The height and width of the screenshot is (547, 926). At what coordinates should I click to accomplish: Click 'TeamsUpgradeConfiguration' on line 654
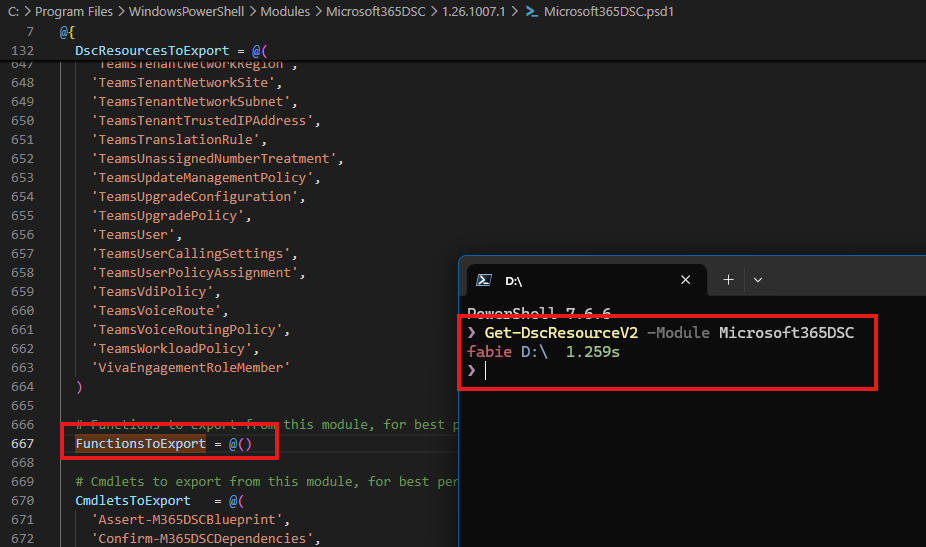click(194, 196)
